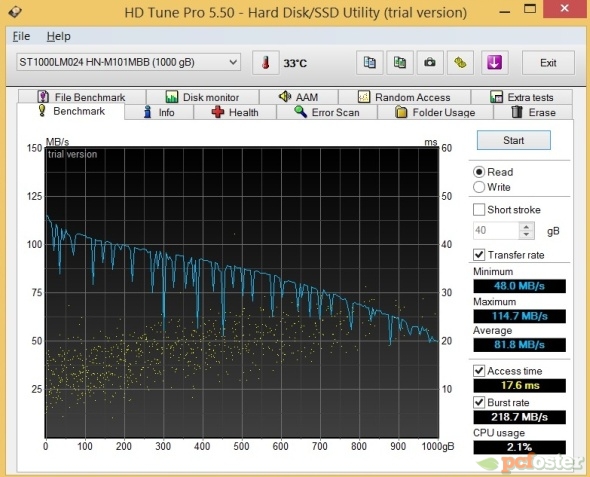
Task: Toggle the Transfer rate checkbox
Action: 479,255
